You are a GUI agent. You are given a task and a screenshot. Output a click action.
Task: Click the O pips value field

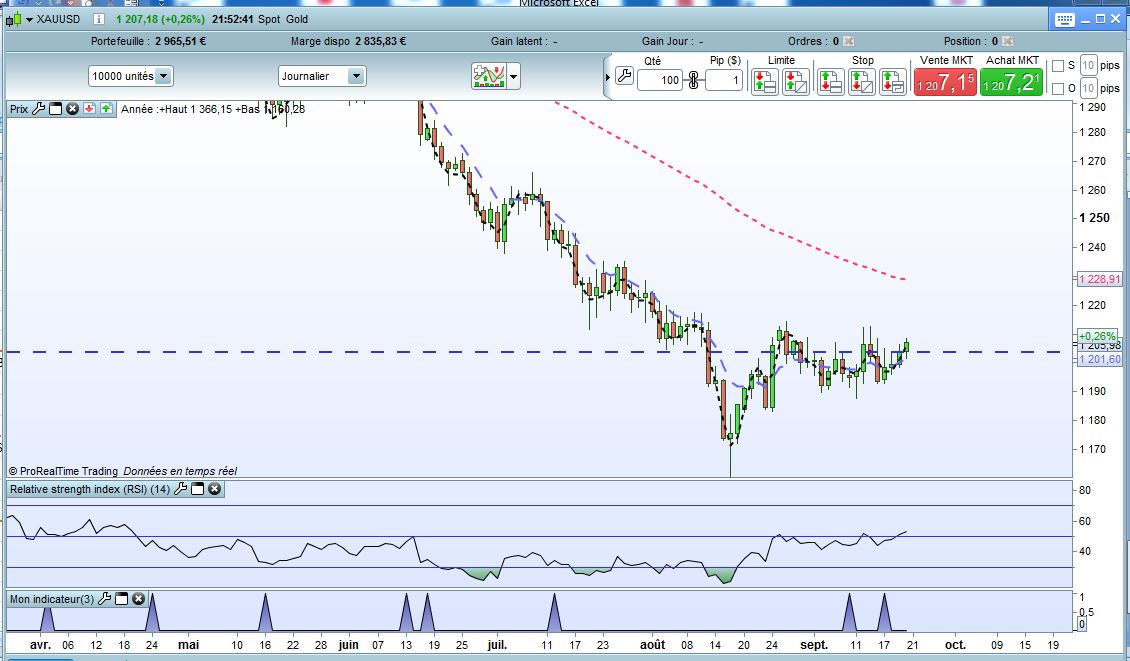[1088, 89]
